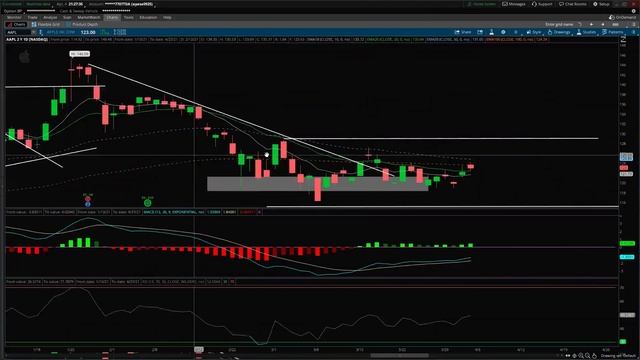Open Chat Rooms
640x360 pixels.
[x=573, y=4]
